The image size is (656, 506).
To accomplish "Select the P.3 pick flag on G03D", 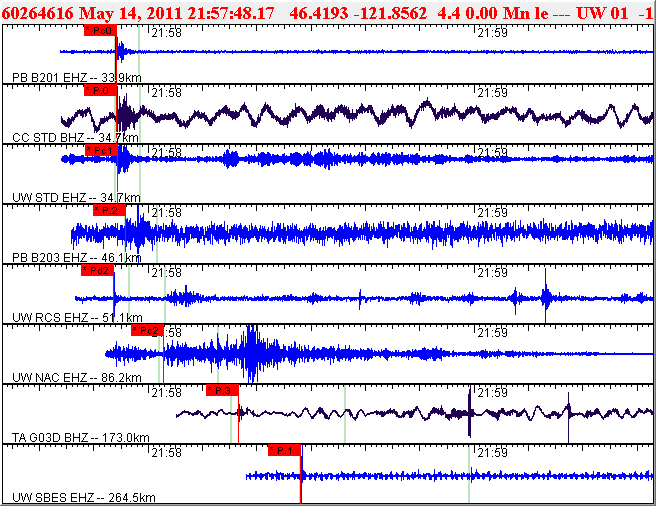I will [222, 390].
